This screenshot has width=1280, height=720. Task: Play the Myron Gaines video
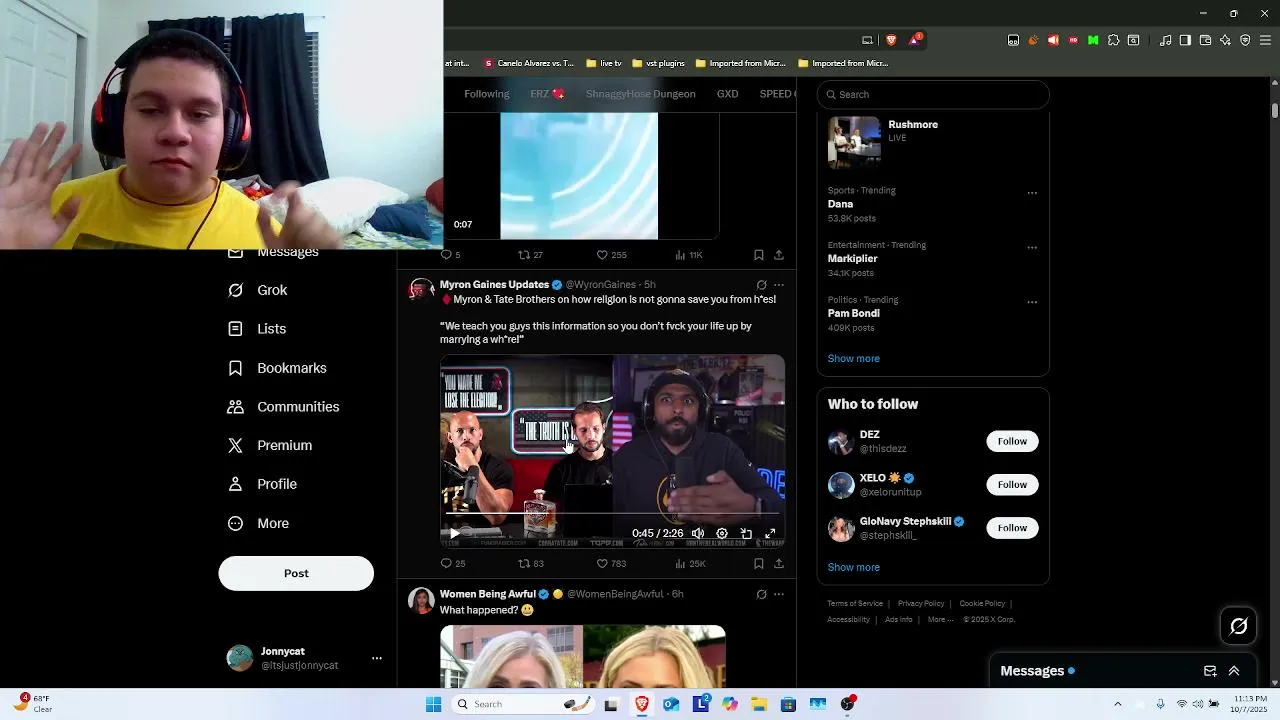tap(454, 534)
